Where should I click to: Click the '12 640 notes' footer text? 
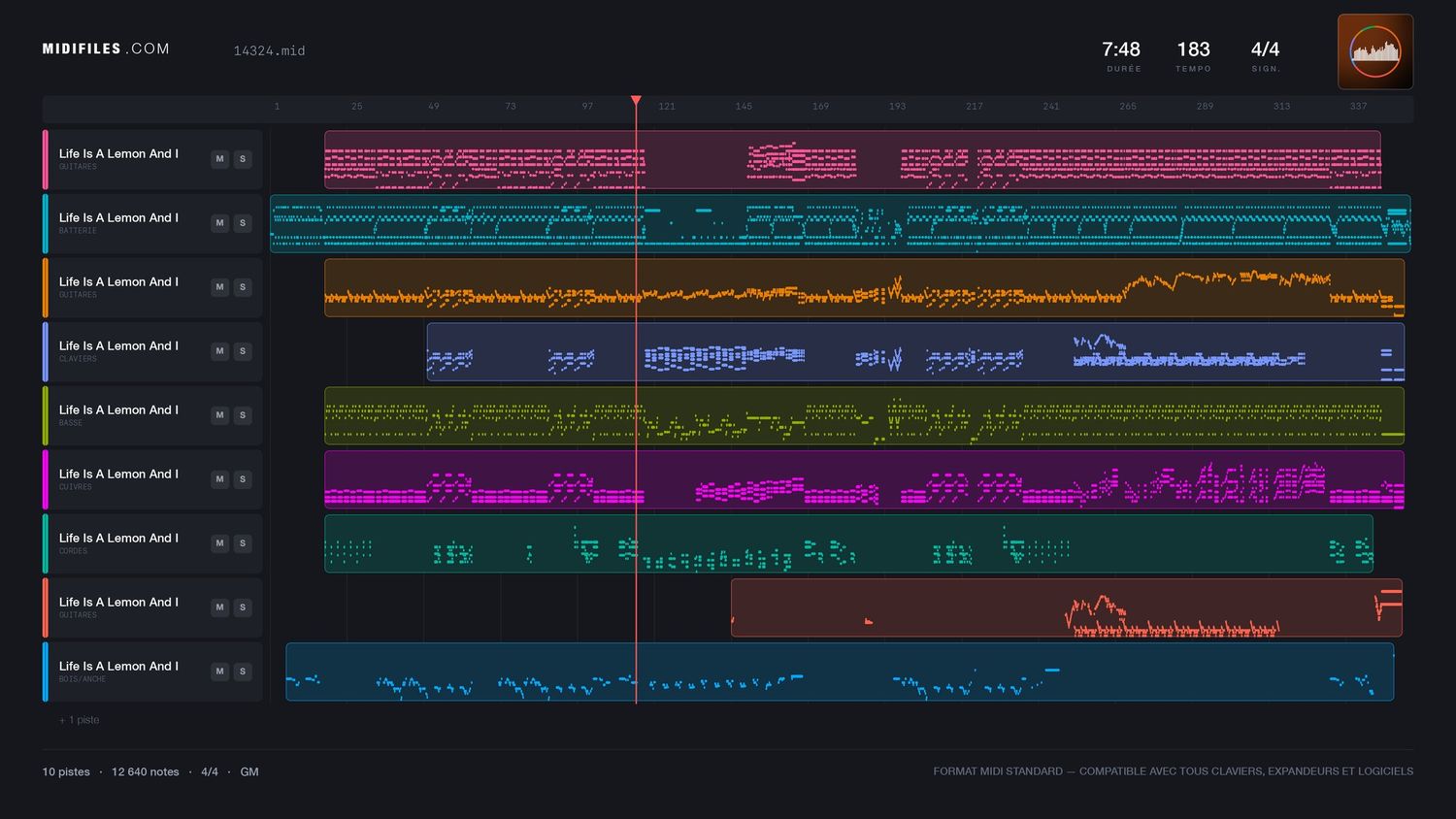pos(146,772)
